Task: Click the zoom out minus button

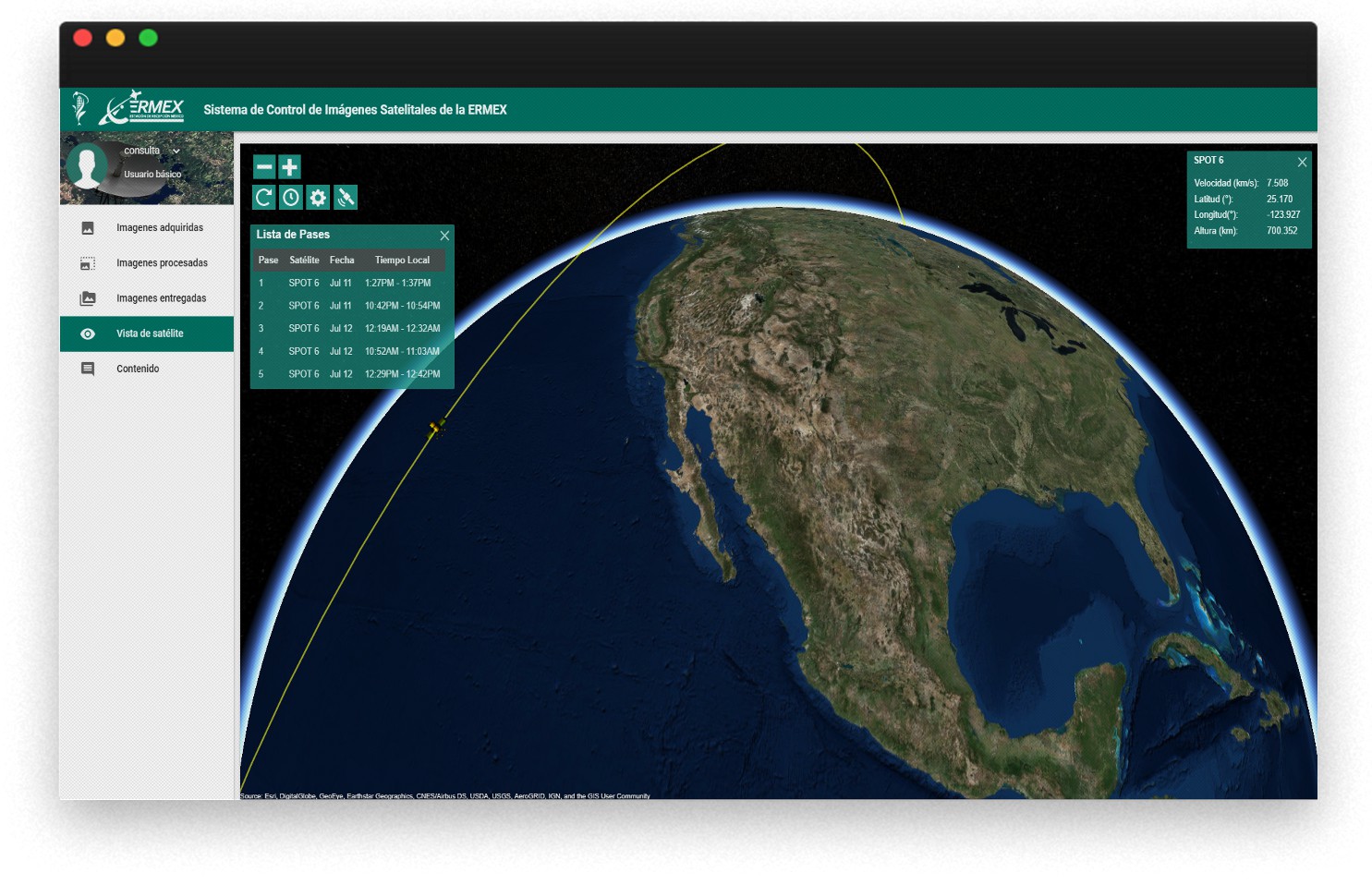Action: 264,167
